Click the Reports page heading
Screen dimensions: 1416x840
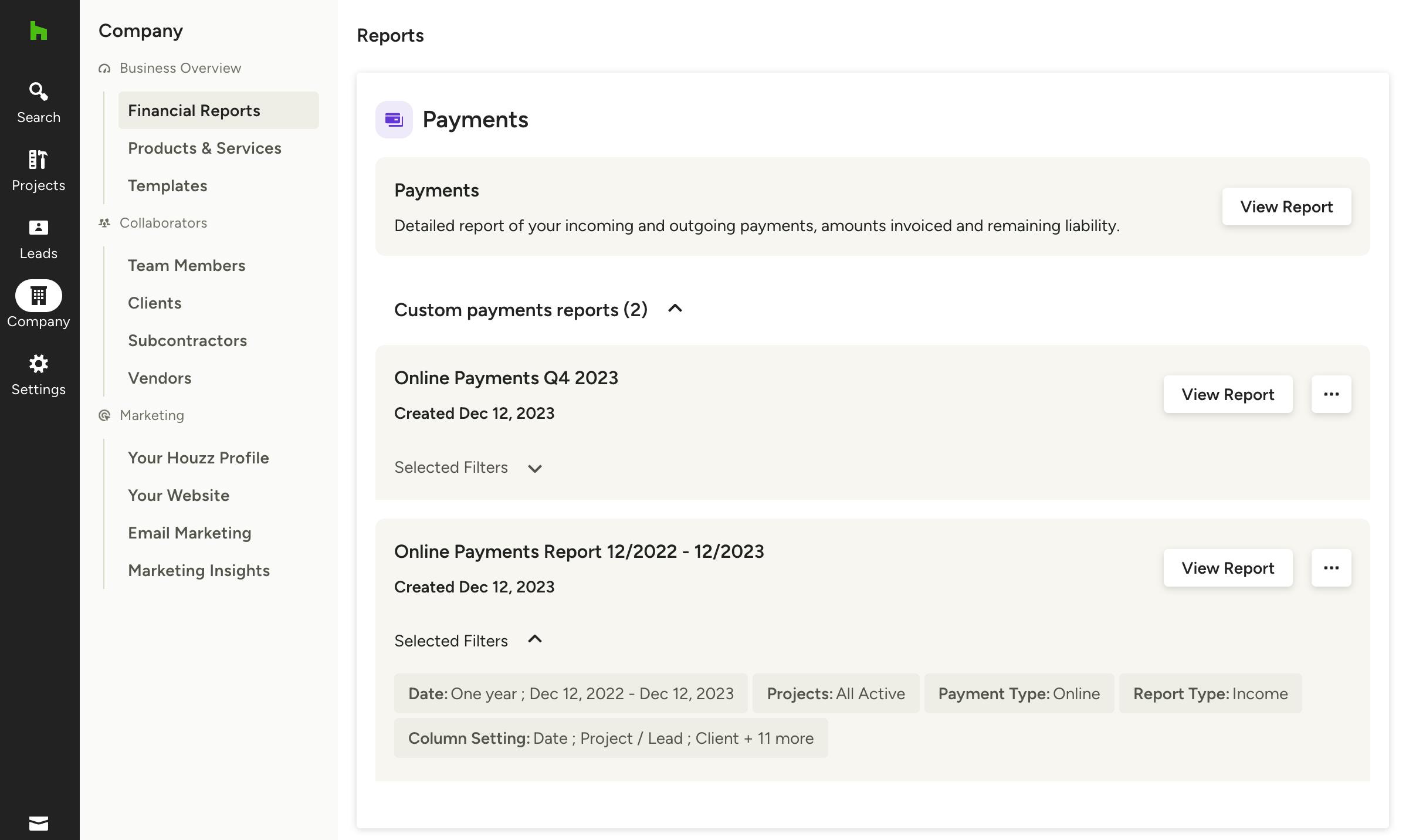[390, 35]
